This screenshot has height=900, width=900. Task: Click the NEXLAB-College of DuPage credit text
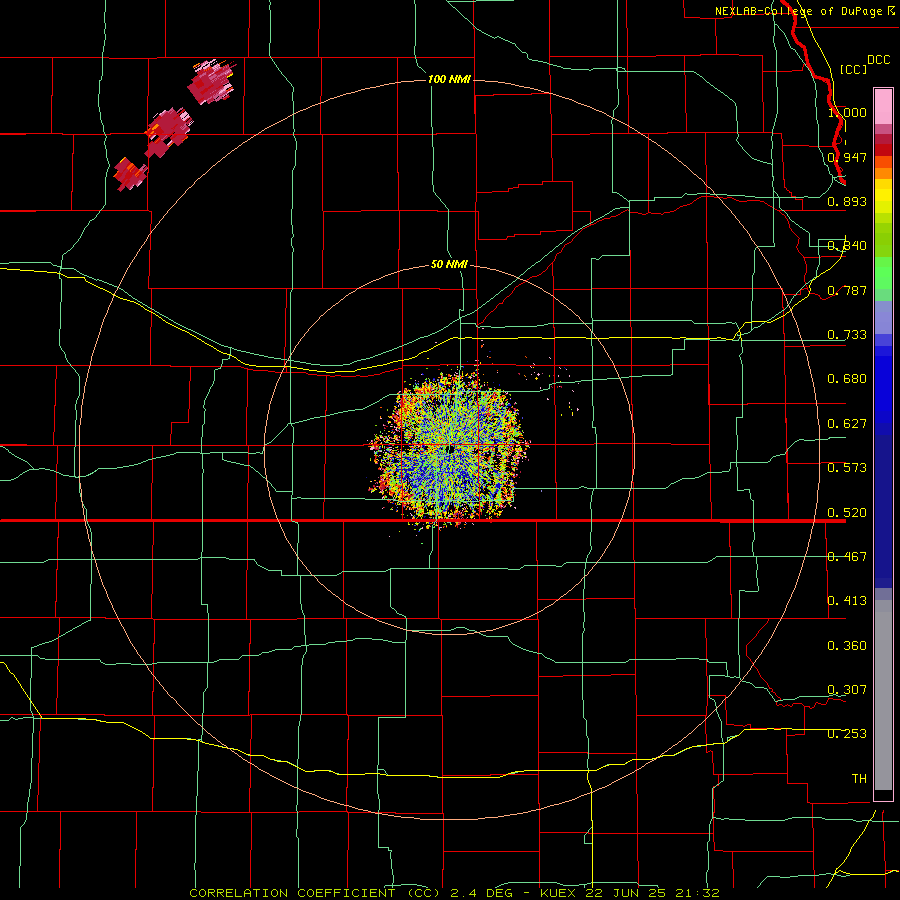[805, 11]
